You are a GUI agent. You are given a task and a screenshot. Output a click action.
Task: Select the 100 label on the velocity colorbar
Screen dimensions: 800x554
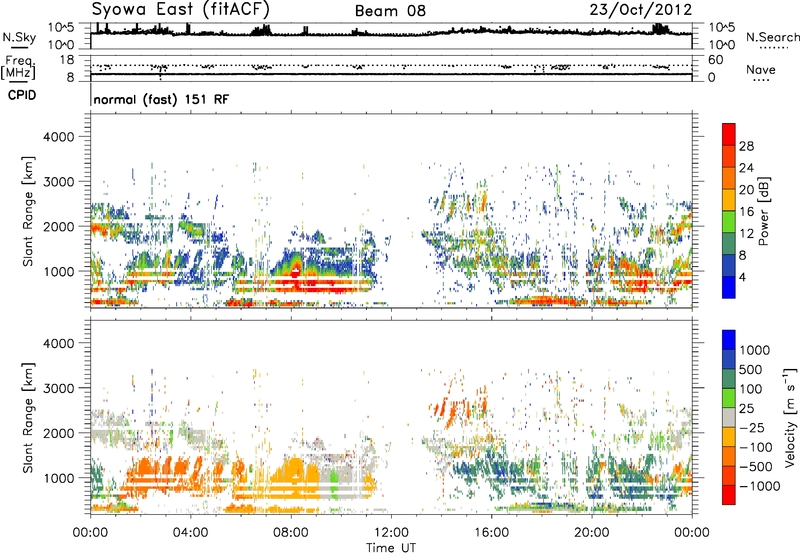tap(751, 389)
